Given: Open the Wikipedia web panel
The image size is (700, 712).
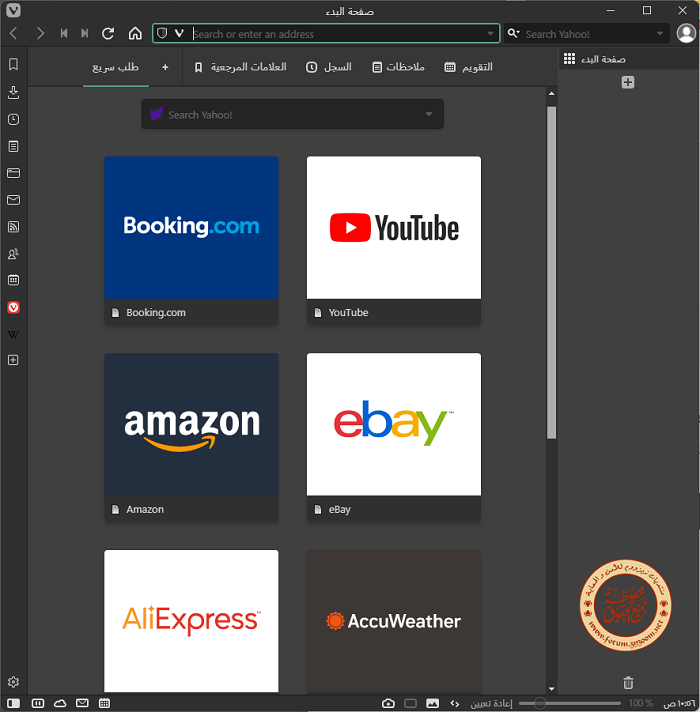Looking at the screenshot, I should 14,335.
